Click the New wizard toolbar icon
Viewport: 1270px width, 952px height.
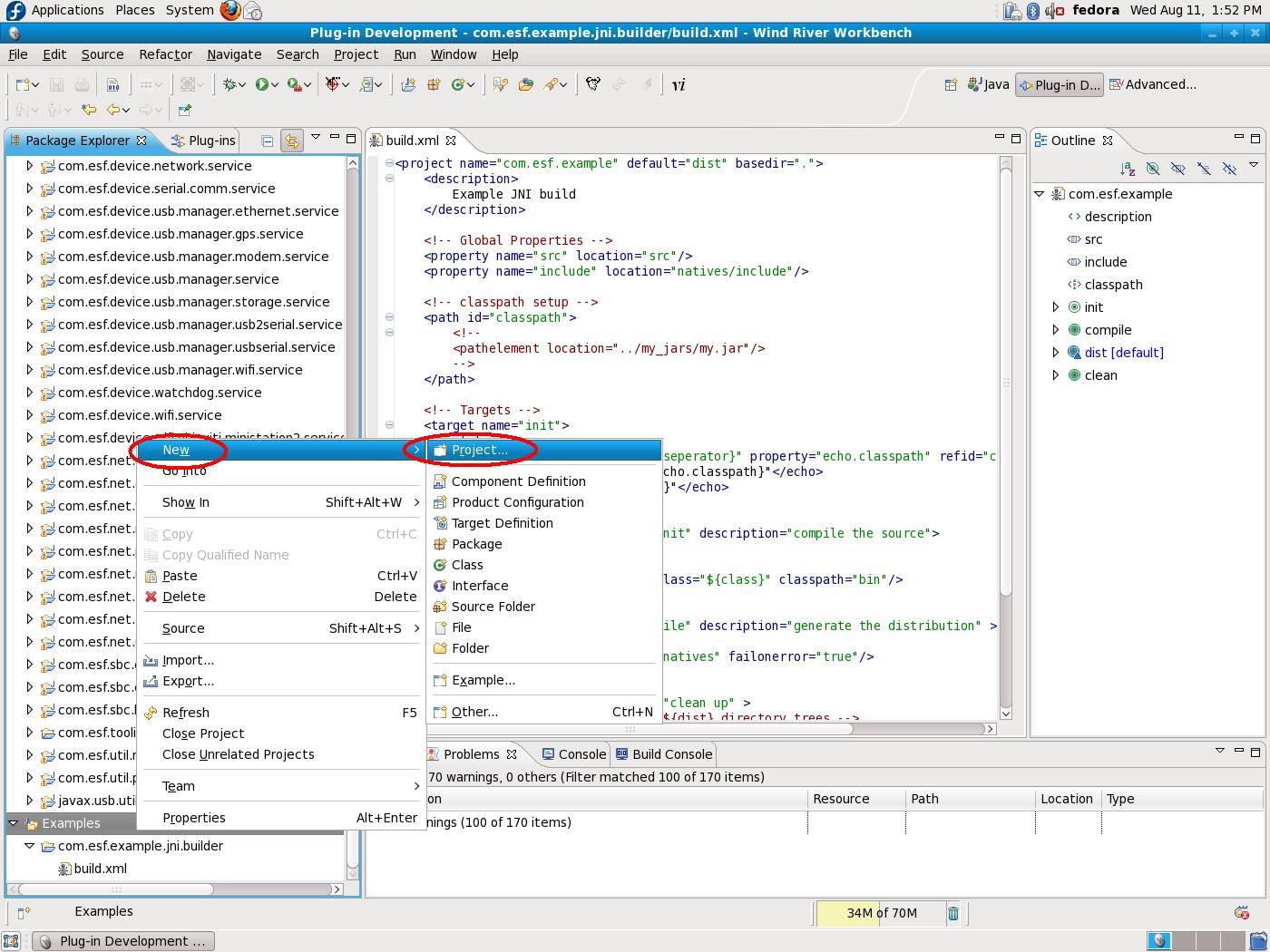click(x=23, y=84)
